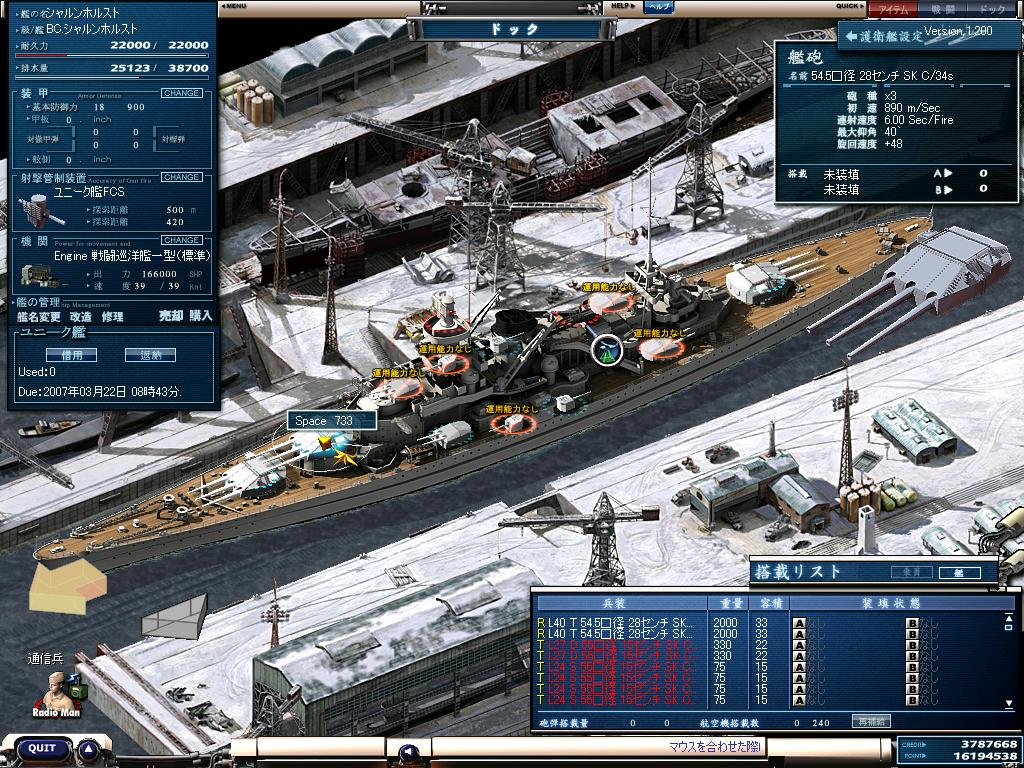Click the Used:0 text

(x=37, y=372)
